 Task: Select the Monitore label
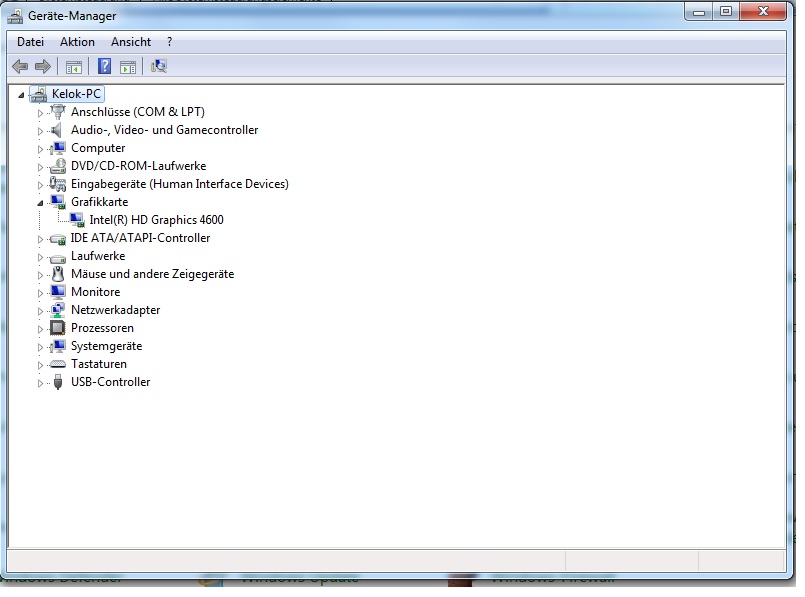coord(95,292)
